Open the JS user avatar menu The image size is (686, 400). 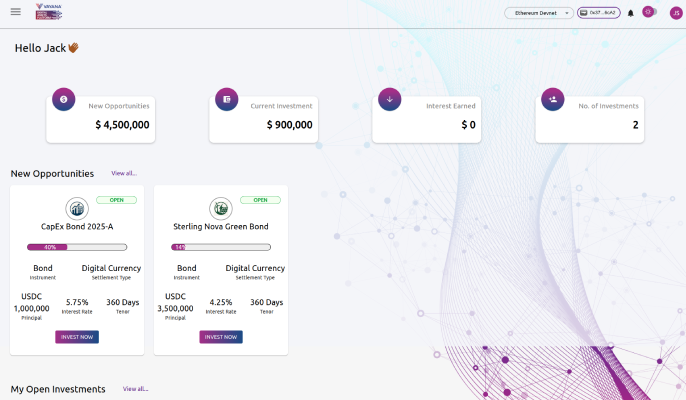pos(676,13)
